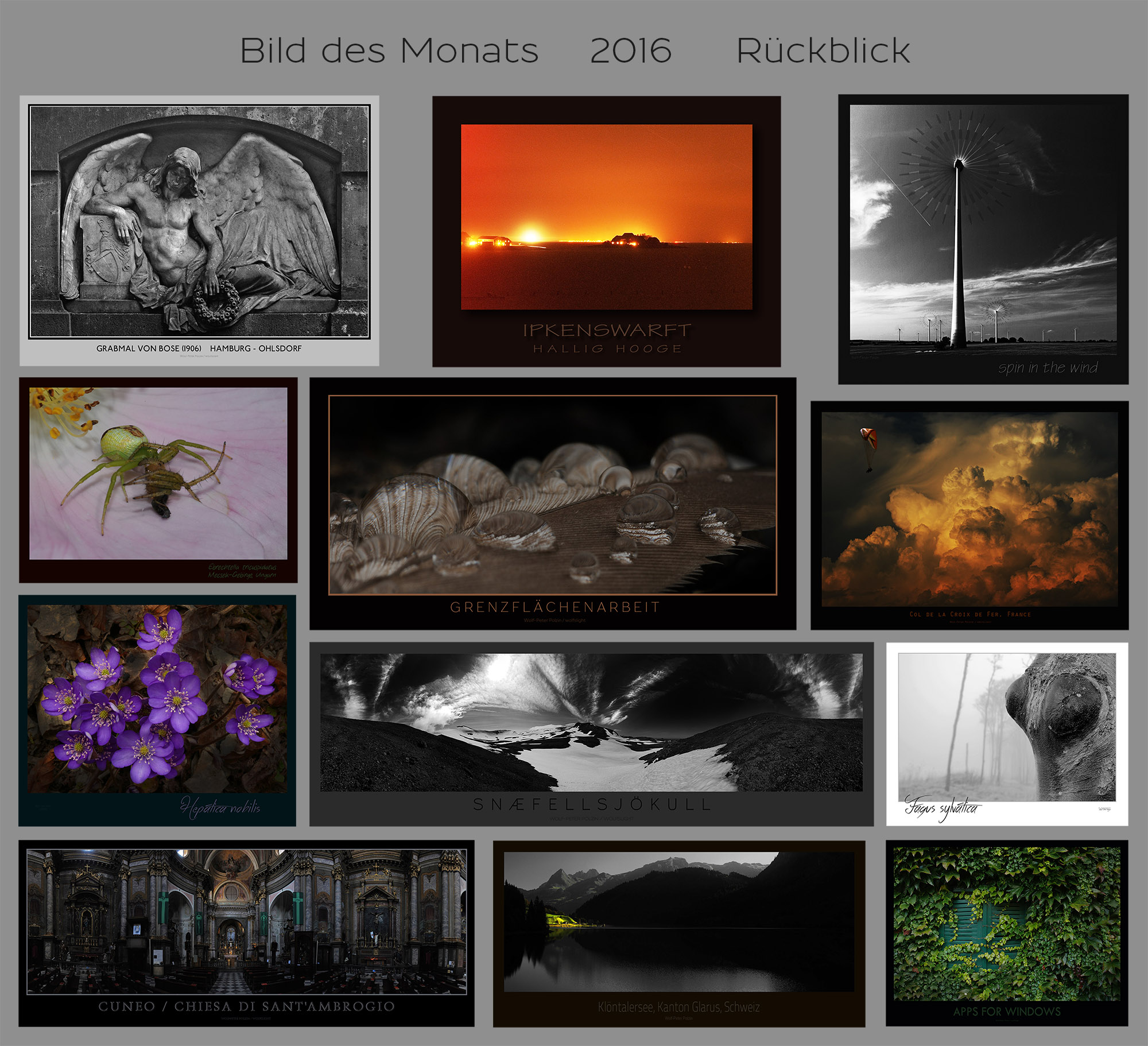Viewport: 1148px width, 1046px height.
Task: Click the GRENZFLÄCHENARBEIT caption text
Action: (x=554, y=607)
